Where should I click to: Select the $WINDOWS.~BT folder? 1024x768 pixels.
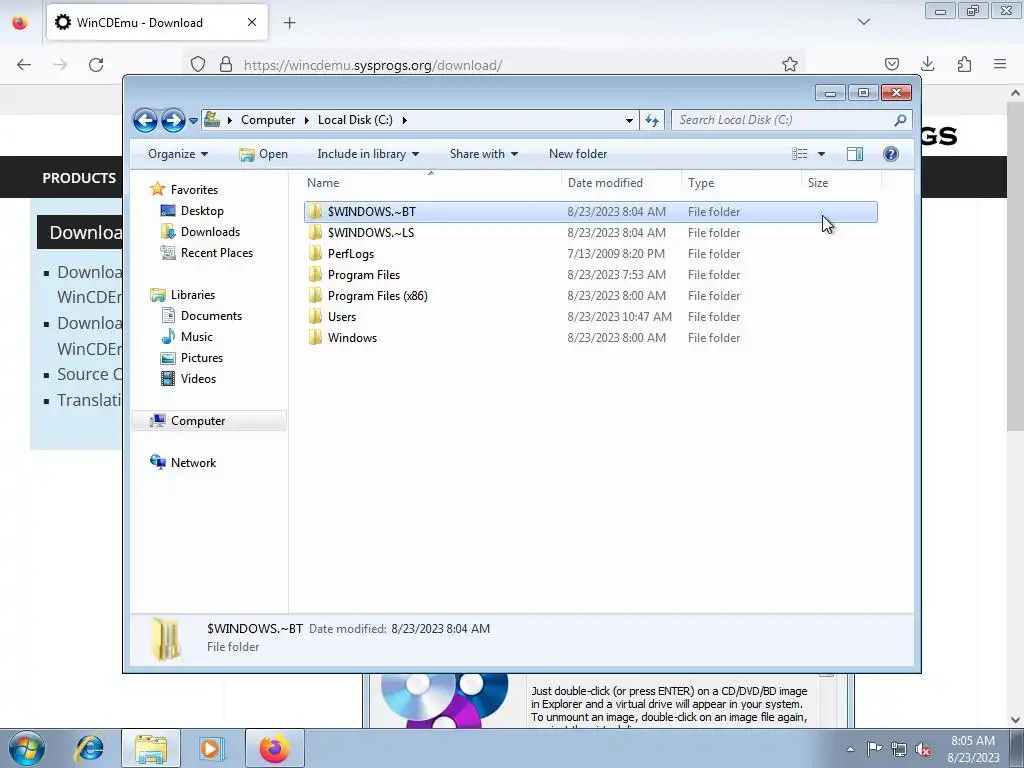(590, 212)
